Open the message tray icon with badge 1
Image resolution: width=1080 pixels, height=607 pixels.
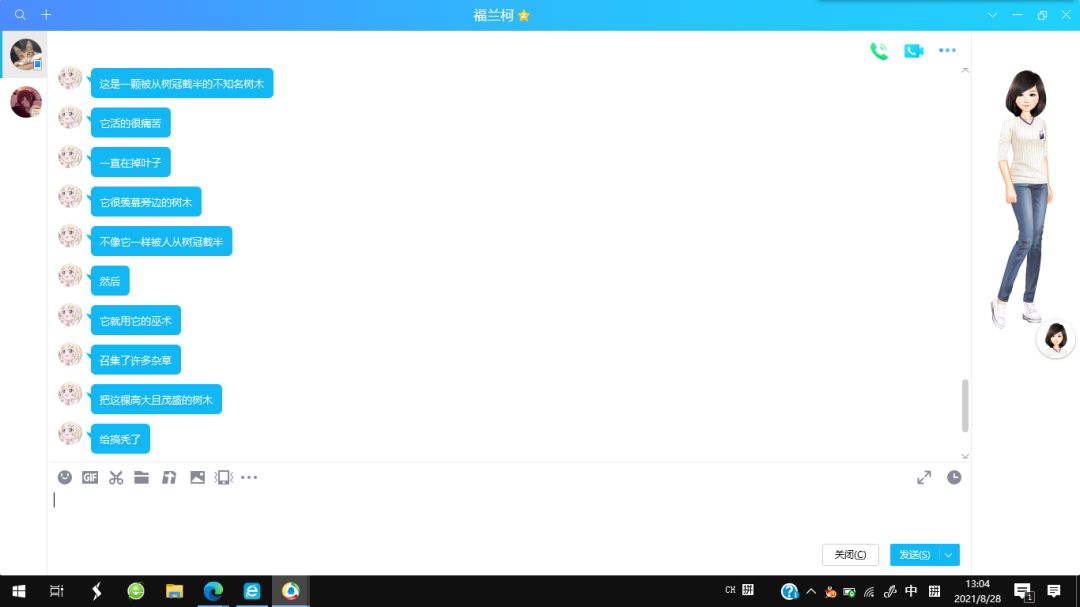point(1024,592)
